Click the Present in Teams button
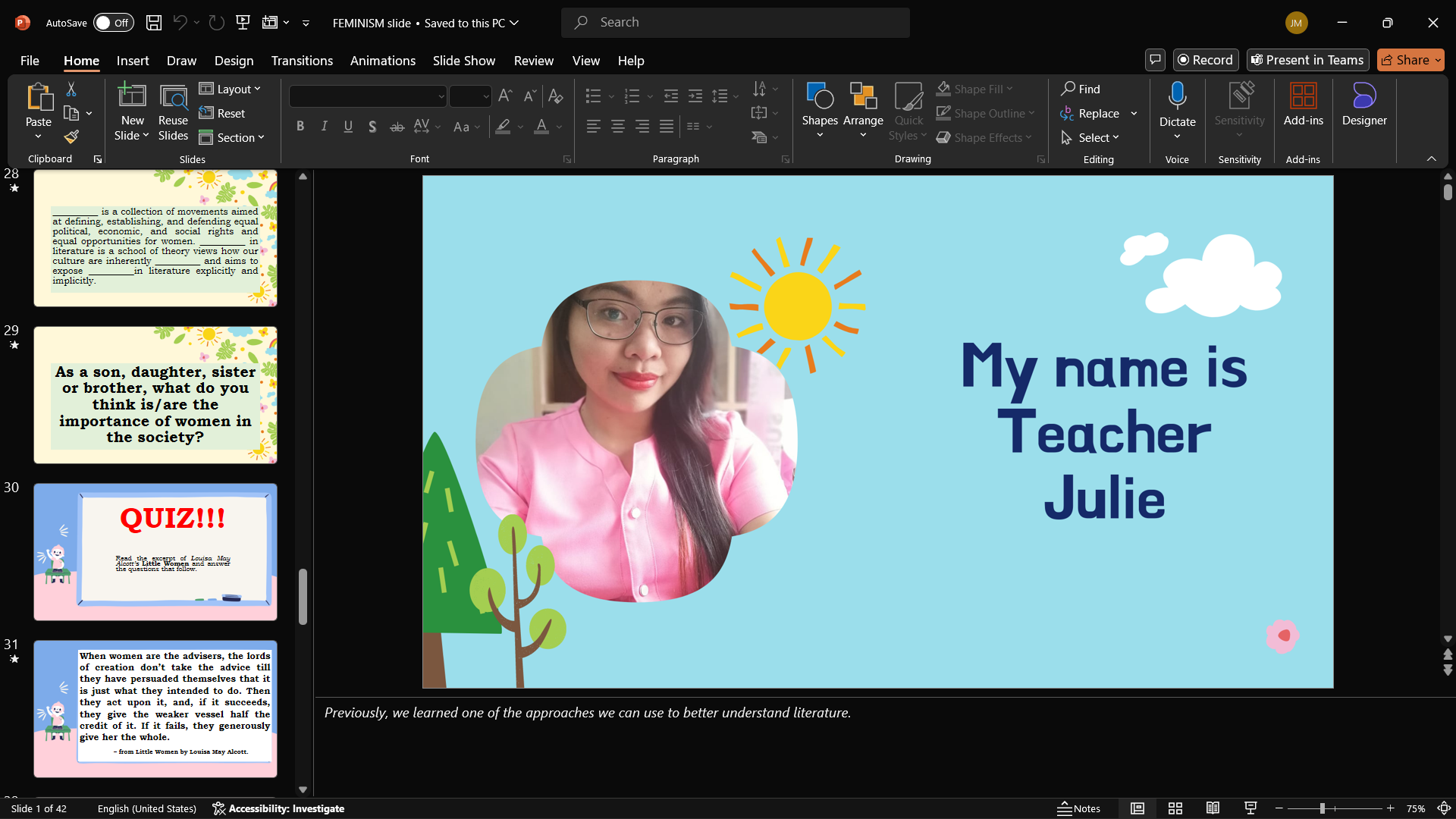The image size is (1456, 819). point(1307,60)
